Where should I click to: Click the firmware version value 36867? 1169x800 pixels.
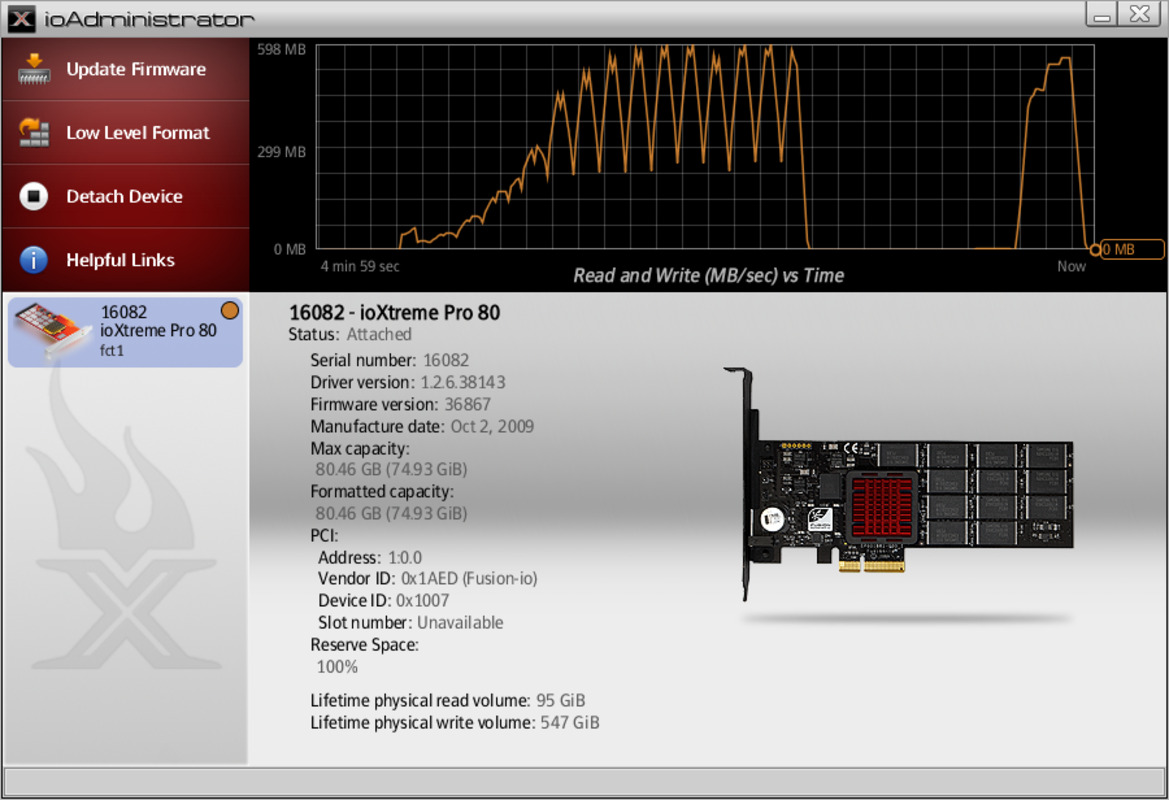coord(467,405)
